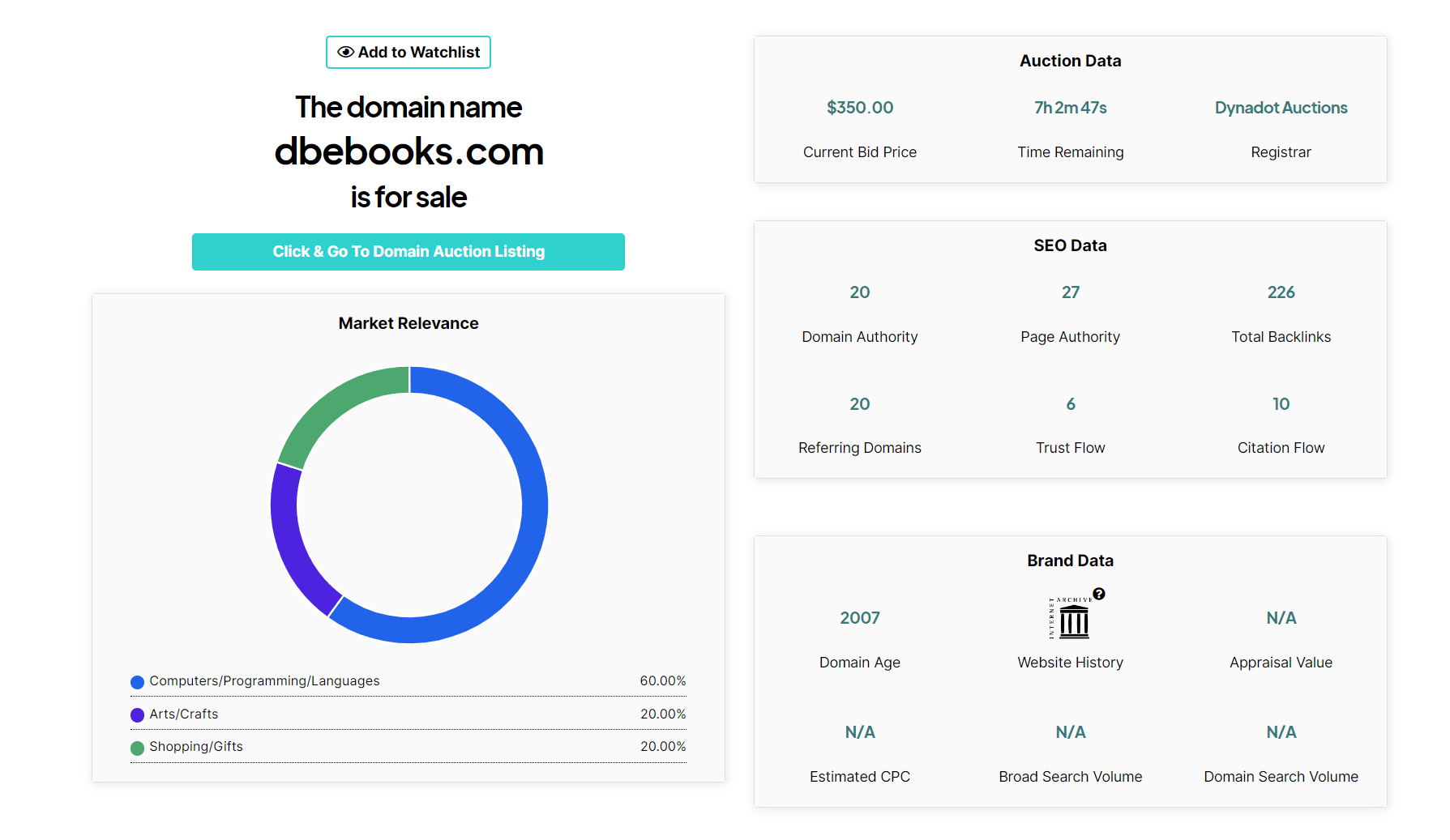Screen dimensions: 1450x840
Task: Click the Estimated CPC label
Action: click(859, 777)
